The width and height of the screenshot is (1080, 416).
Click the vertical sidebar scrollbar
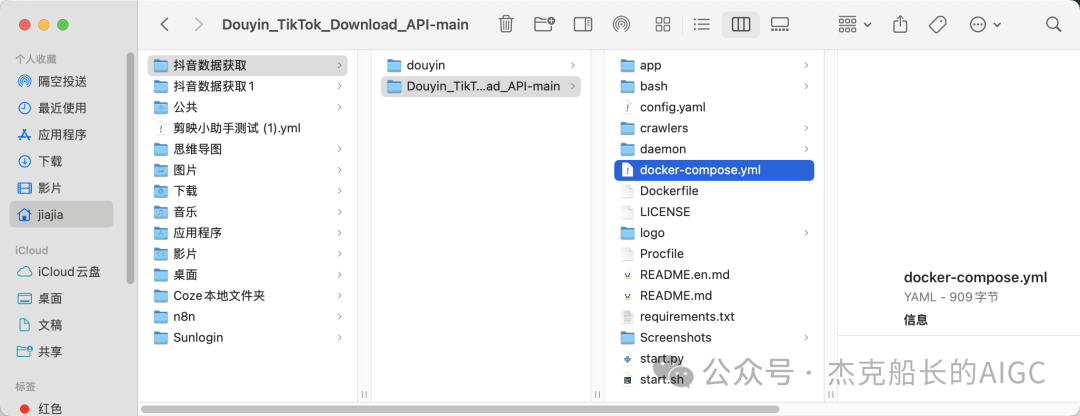pyautogui.click(x=130, y=168)
